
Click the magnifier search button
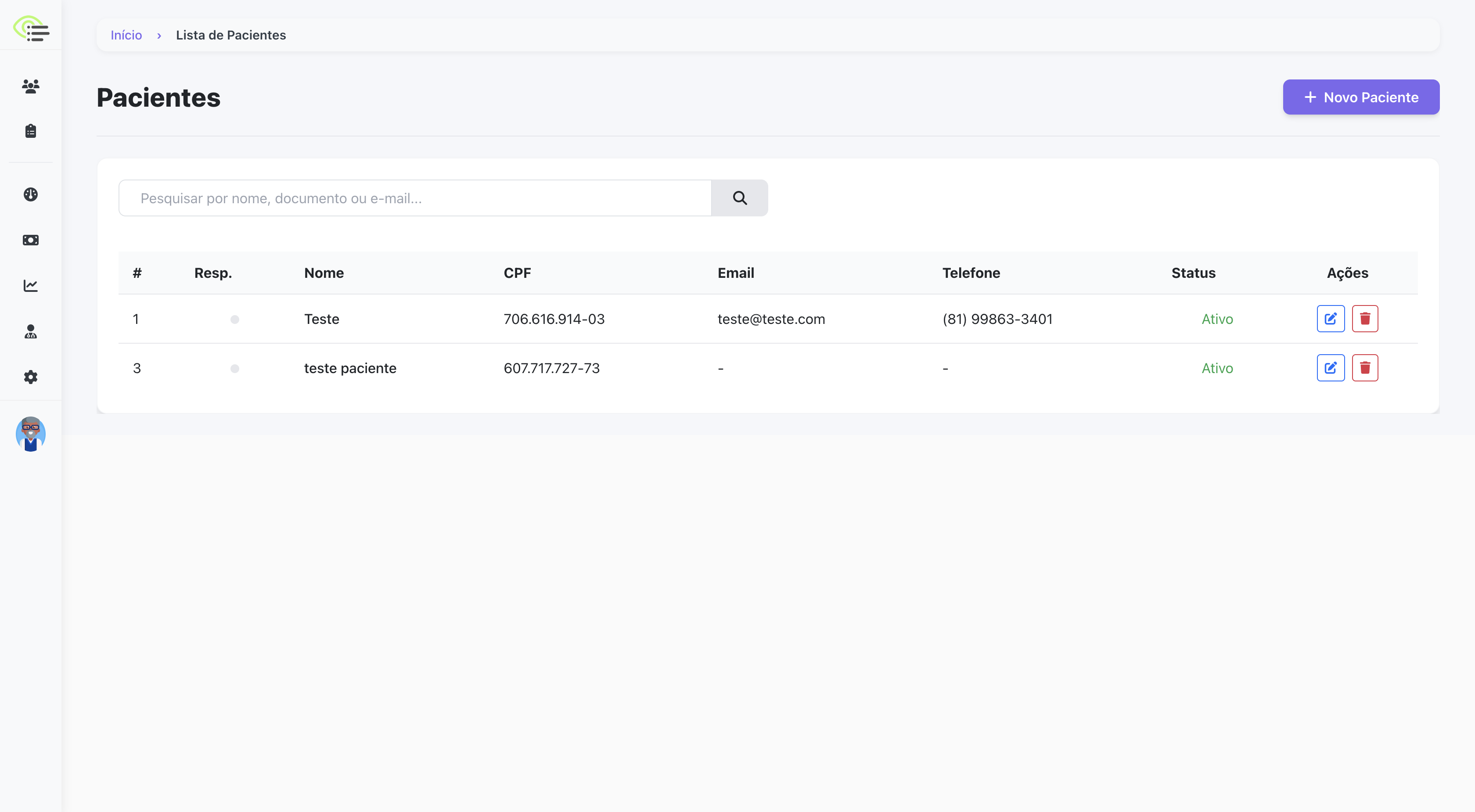click(x=739, y=198)
